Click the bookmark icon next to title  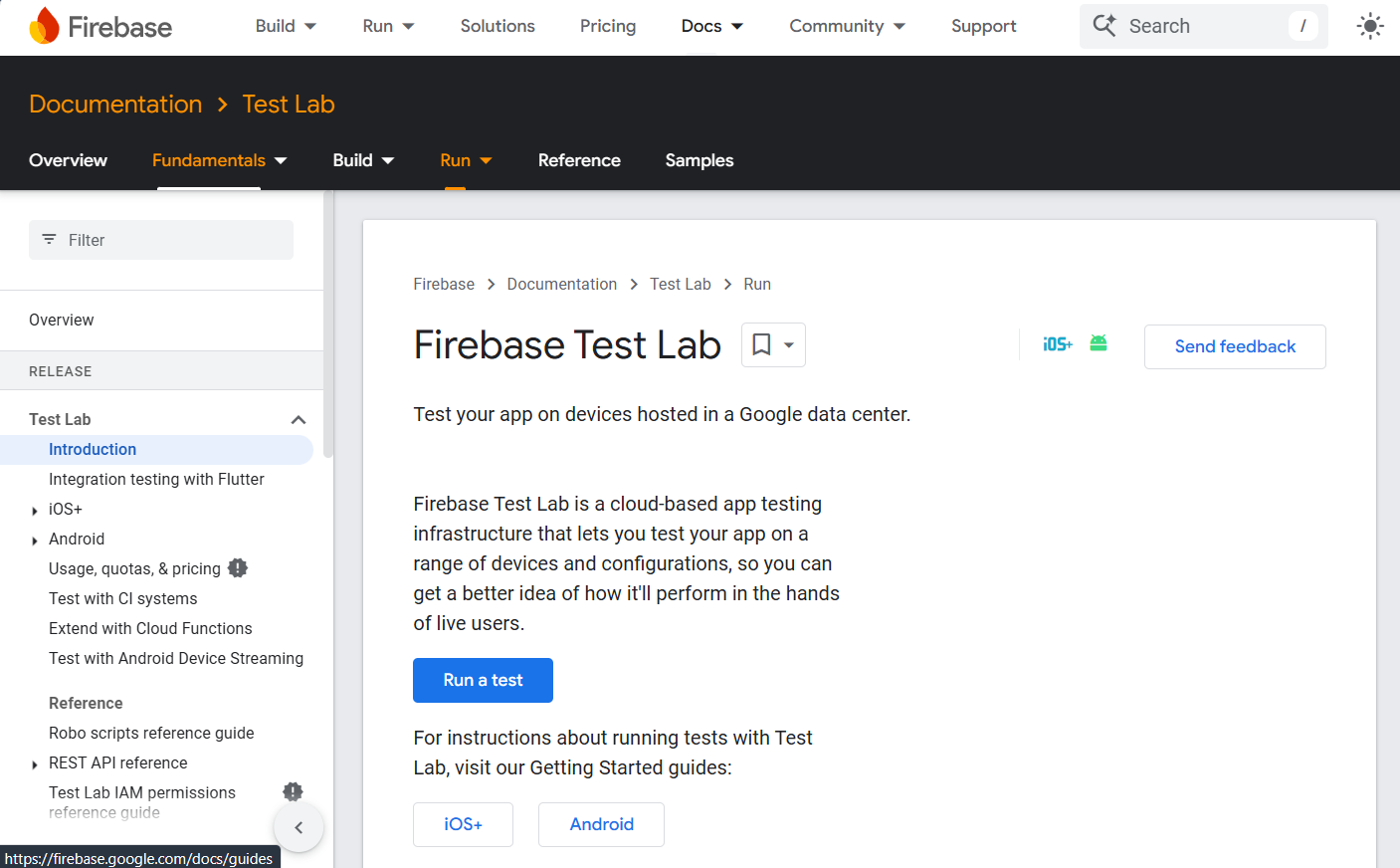point(761,344)
